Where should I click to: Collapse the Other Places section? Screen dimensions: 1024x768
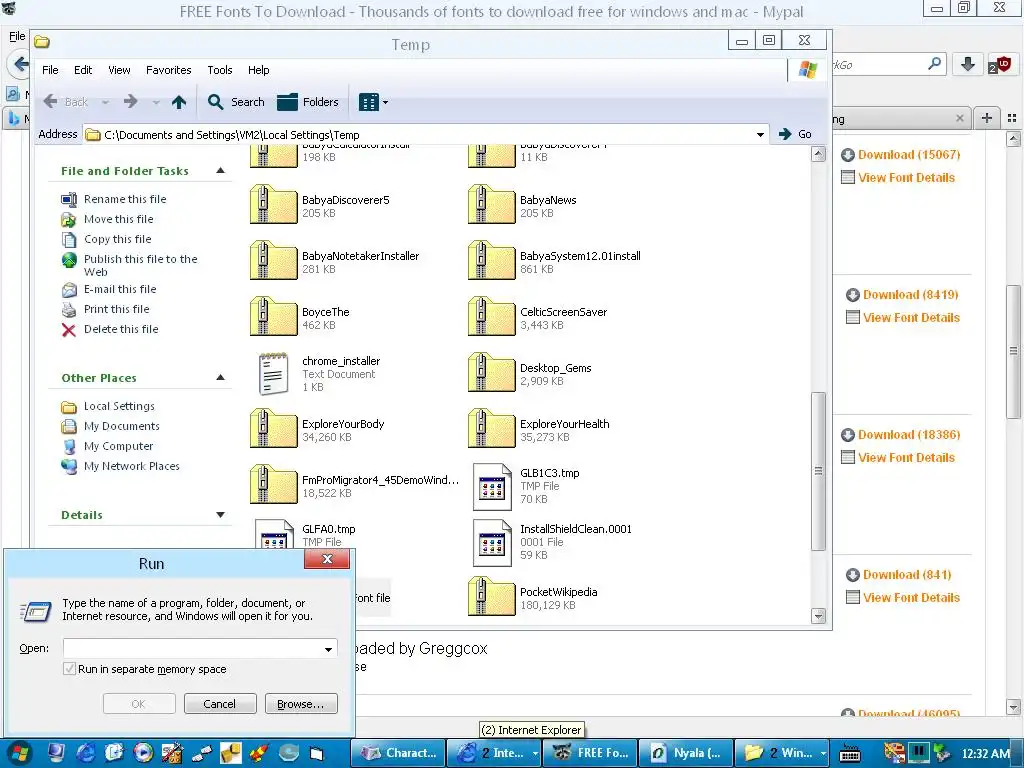click(221, 377)
